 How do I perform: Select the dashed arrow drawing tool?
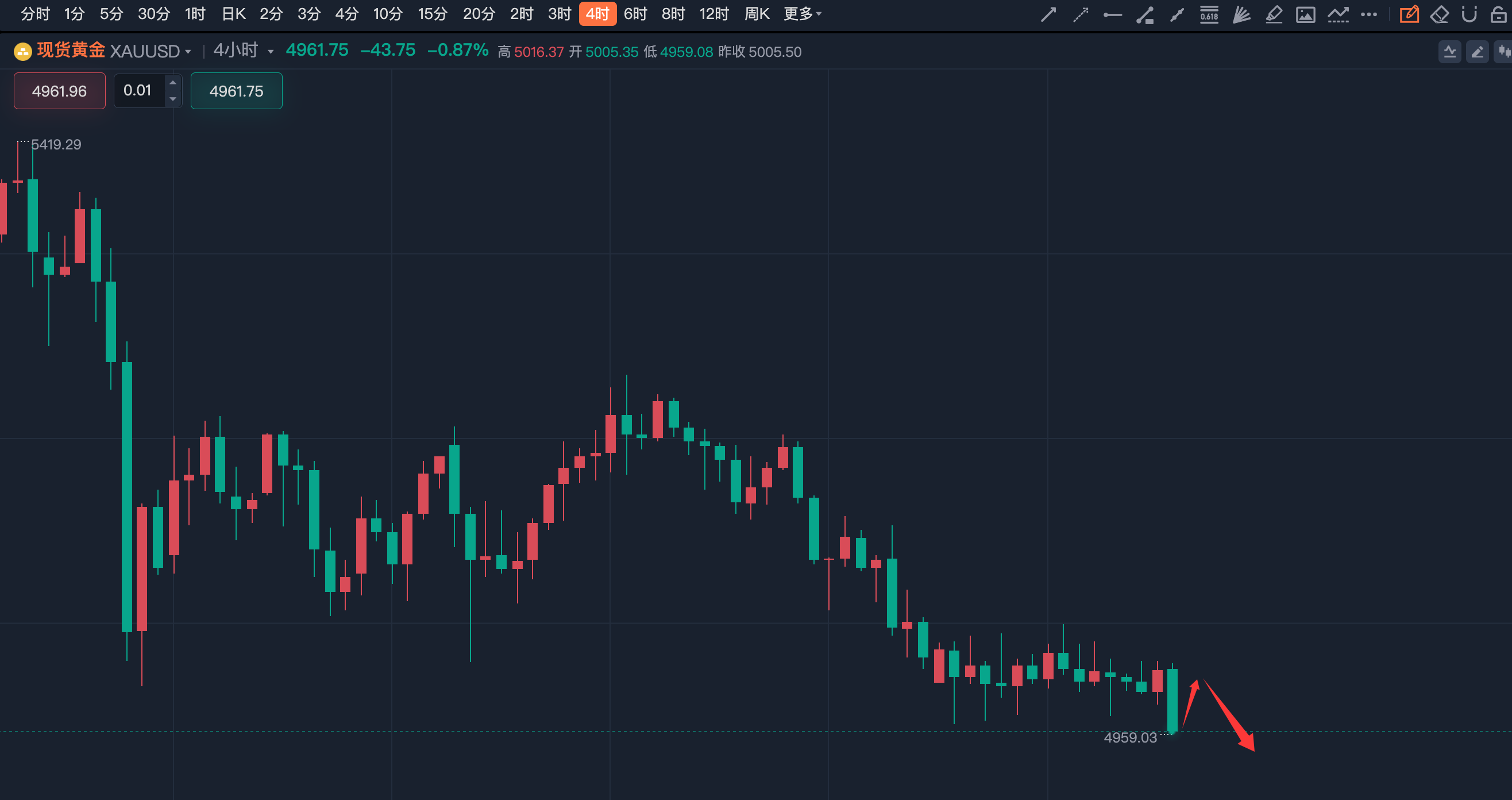tap(1081, 14)
